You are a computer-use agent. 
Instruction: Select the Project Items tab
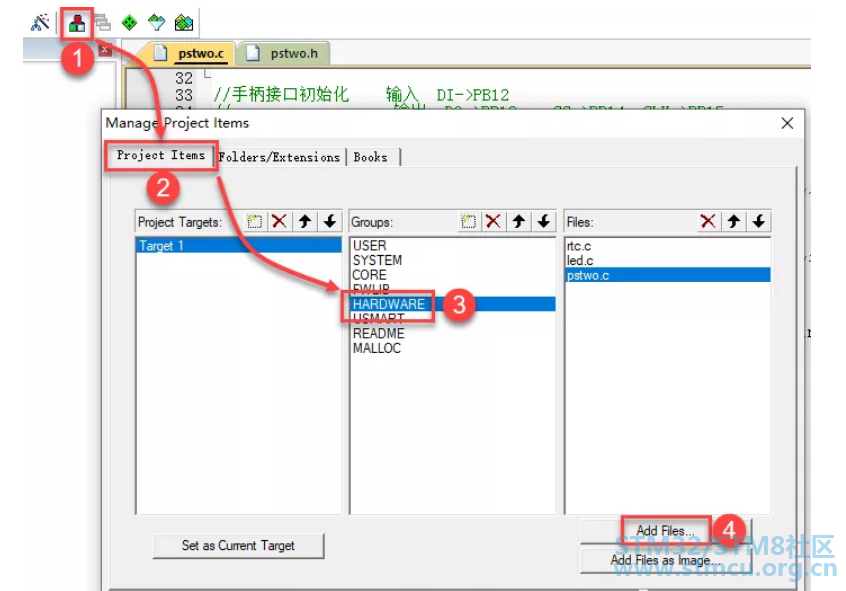point(161,155)
